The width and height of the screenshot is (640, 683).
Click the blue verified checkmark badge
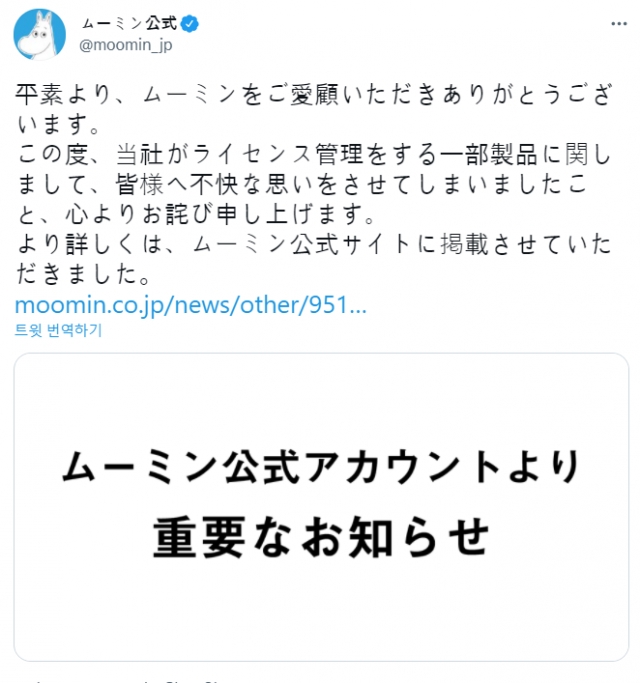point(190,24)
